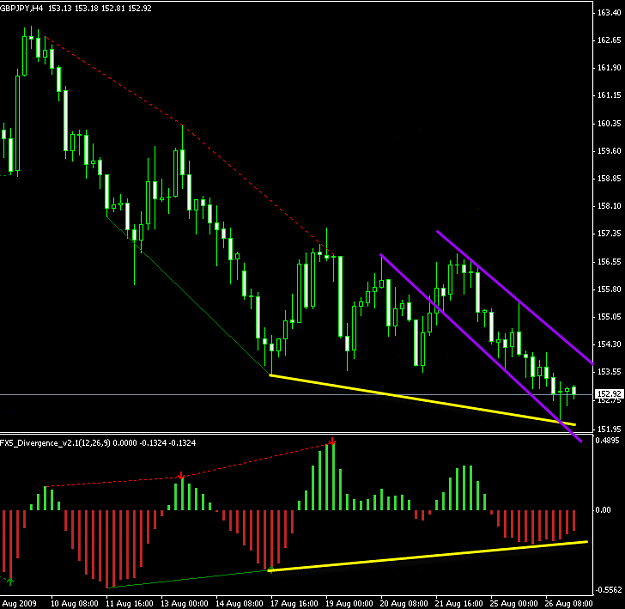This screenshot has width=625, height=609.
Task: Click the -0.5562 indicator scale value
Action: coord(607,590)
